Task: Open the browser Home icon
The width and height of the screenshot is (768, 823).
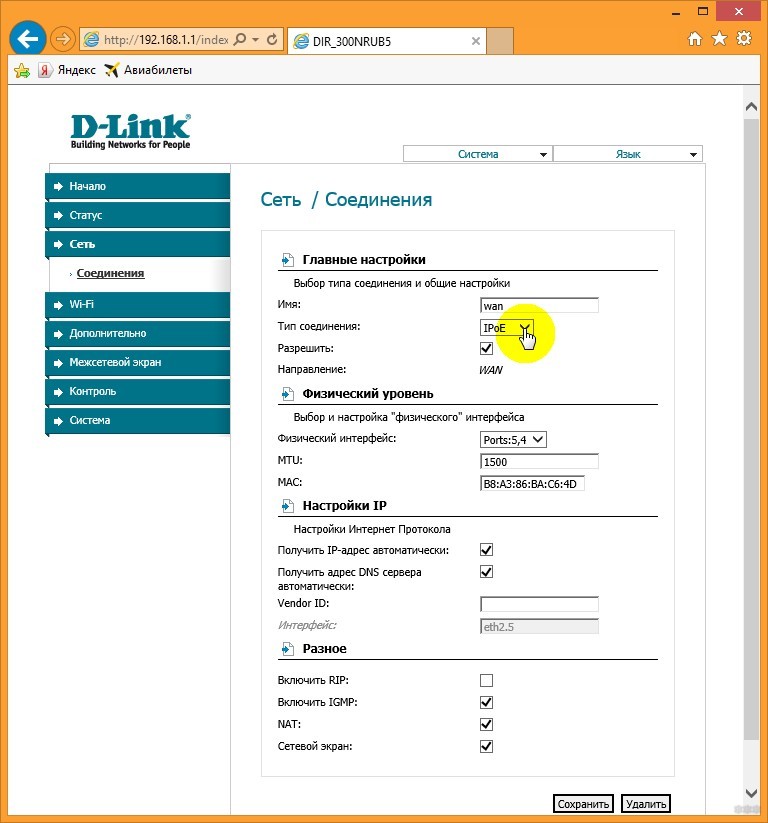Action: tap(695, 38)
